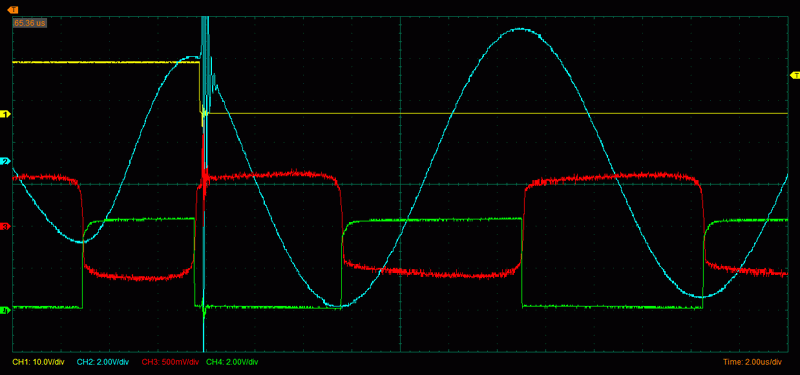The image size is (800, 375).
Task: Click the center crosshair of the graticule
Action: (401, 184)
